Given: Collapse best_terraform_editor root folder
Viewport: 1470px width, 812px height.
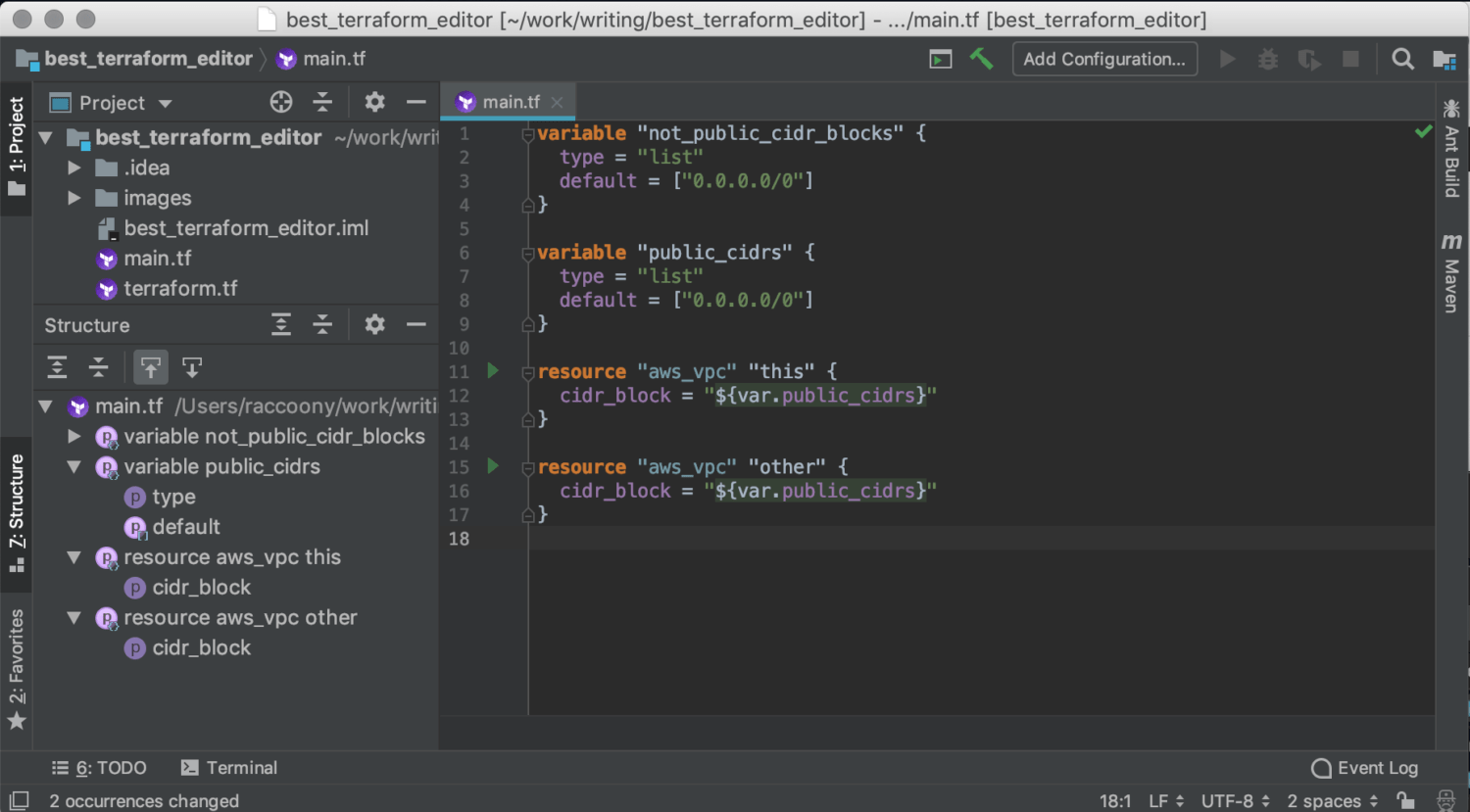Looking at the screenshot, I should click(x=45, y=138).
